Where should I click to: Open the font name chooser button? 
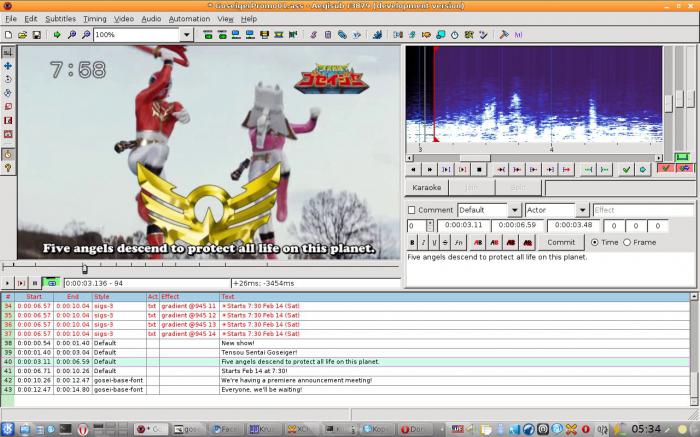(458, 242)
